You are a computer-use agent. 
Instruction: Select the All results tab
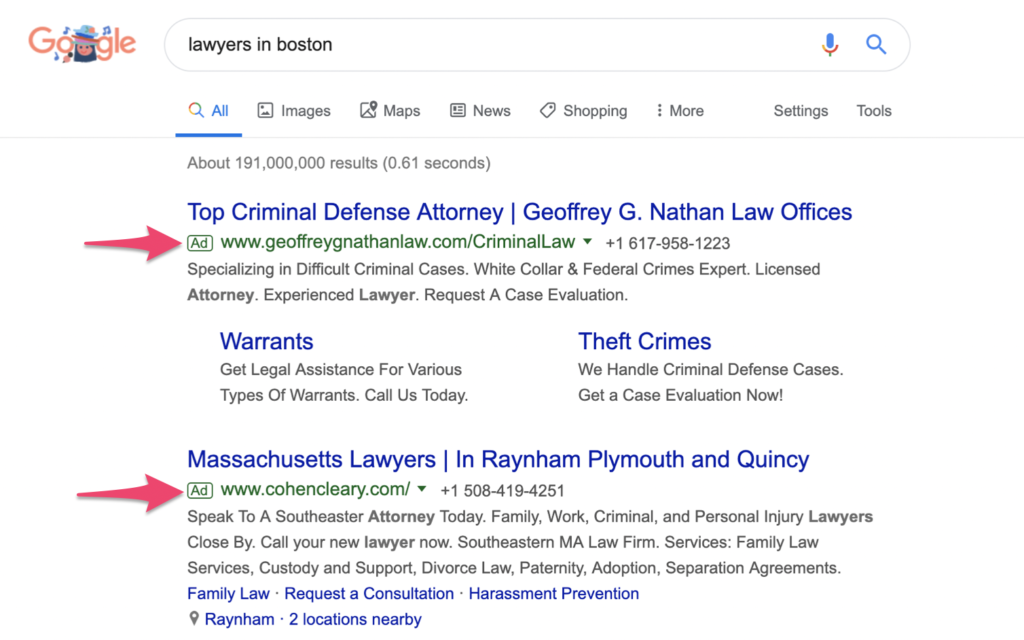click(x=208, y=111)
